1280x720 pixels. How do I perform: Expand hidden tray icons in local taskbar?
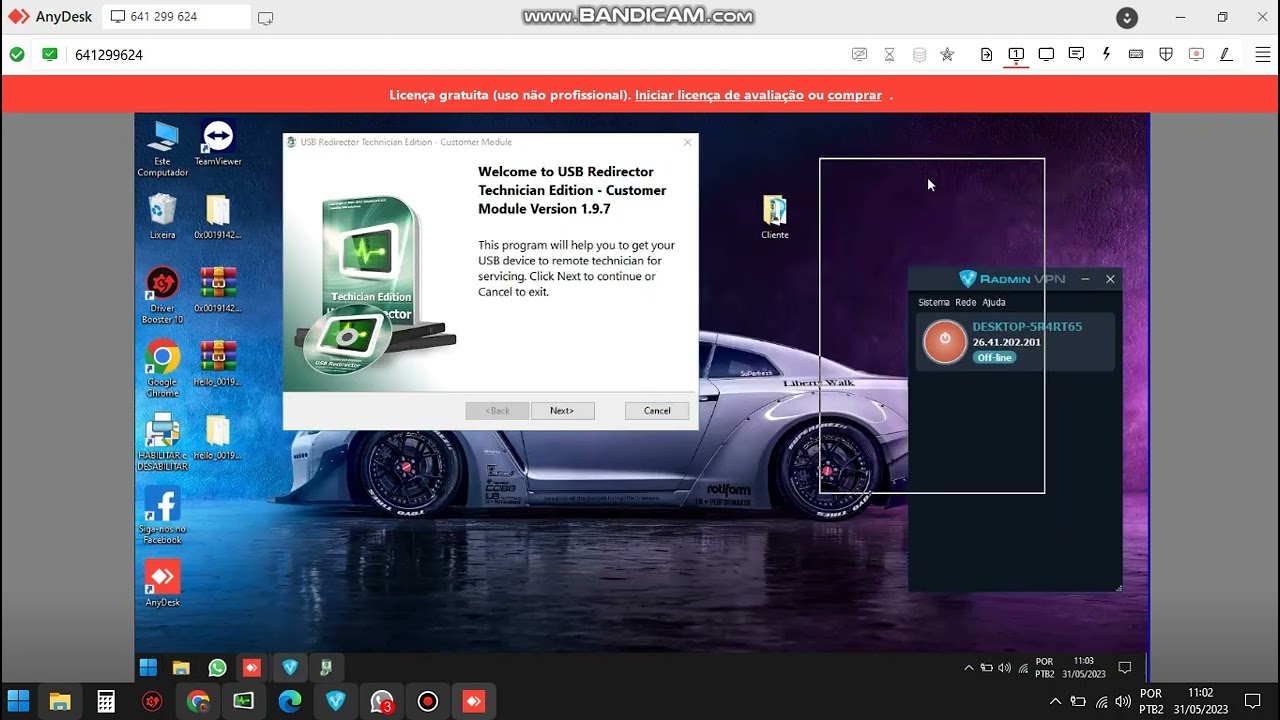click(1055, 701)
